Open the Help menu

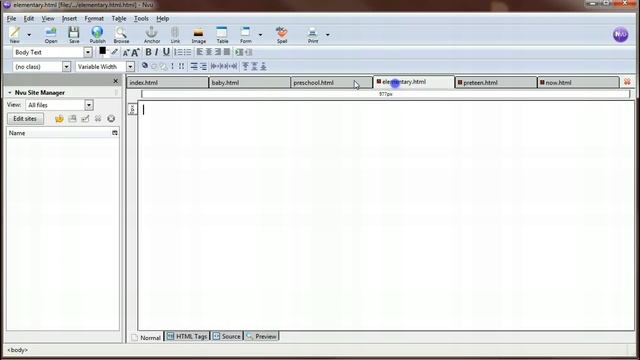coord(162,18)
